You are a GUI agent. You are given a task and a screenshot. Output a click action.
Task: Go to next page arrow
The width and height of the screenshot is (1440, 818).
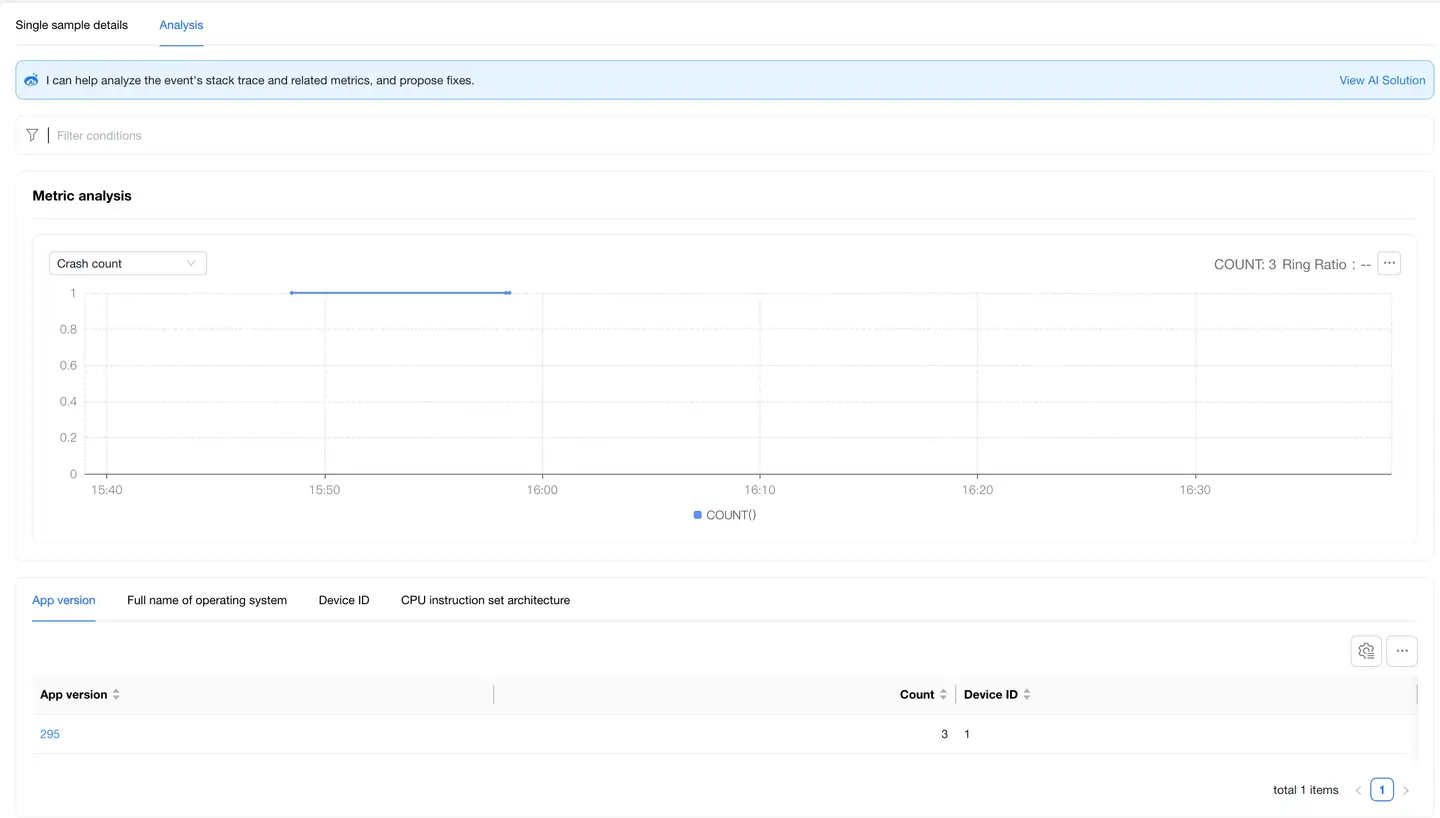coord(1405,790)
